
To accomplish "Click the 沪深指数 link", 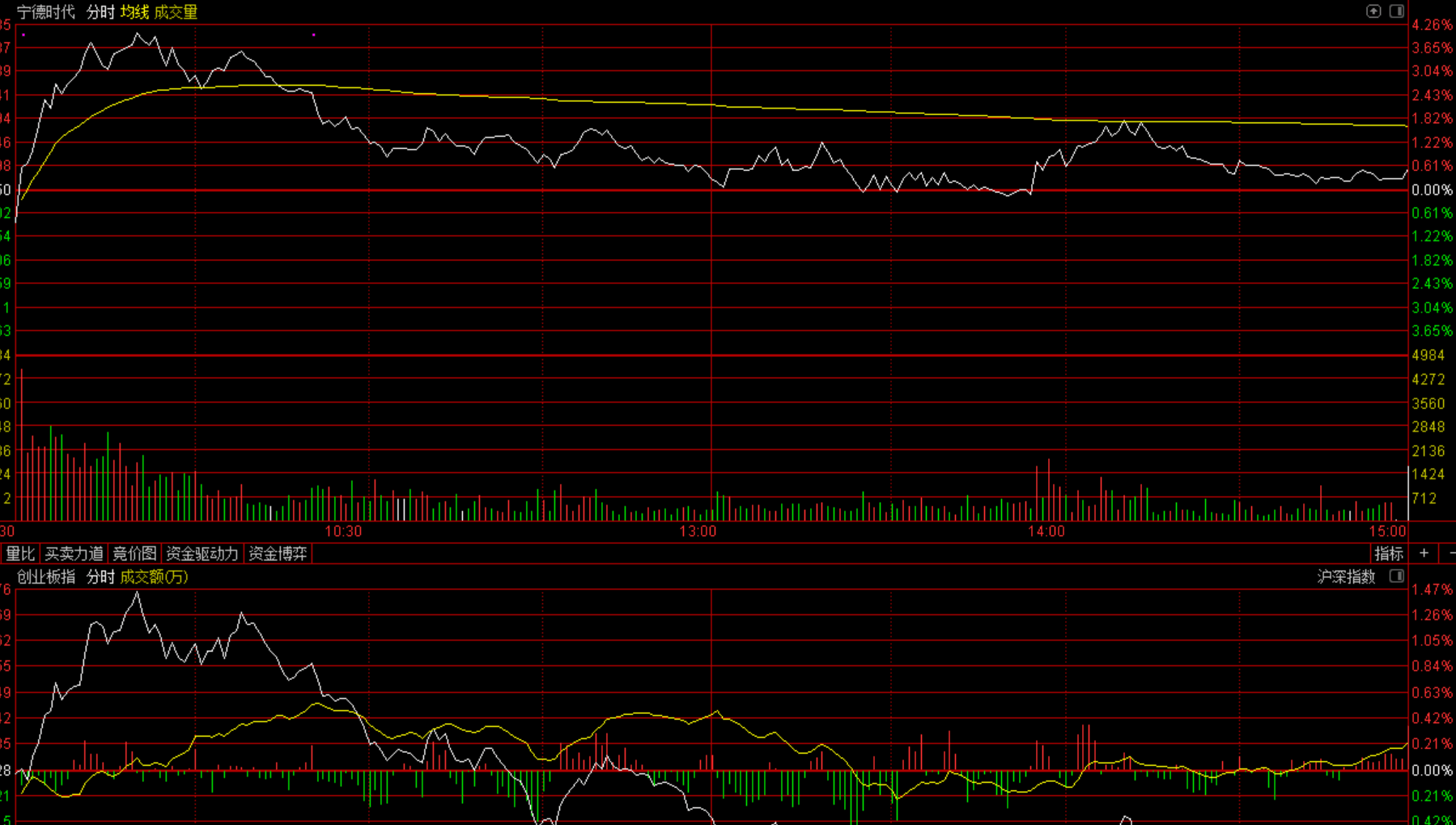I will 1346,576.
